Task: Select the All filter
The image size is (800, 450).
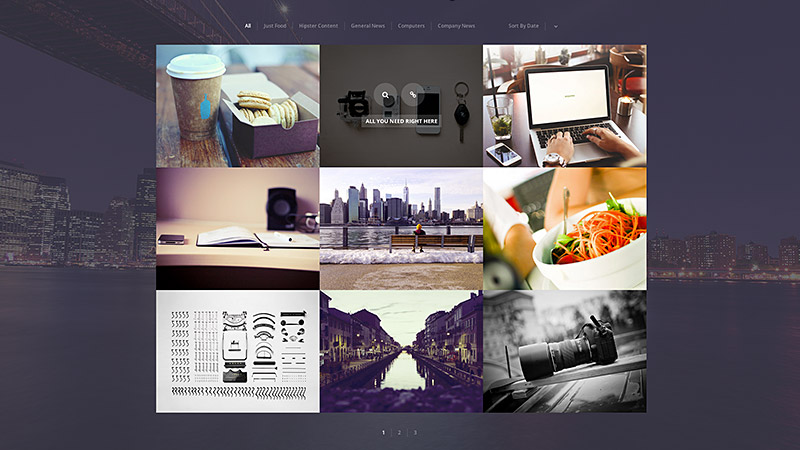Action: [x=248, y=26]
